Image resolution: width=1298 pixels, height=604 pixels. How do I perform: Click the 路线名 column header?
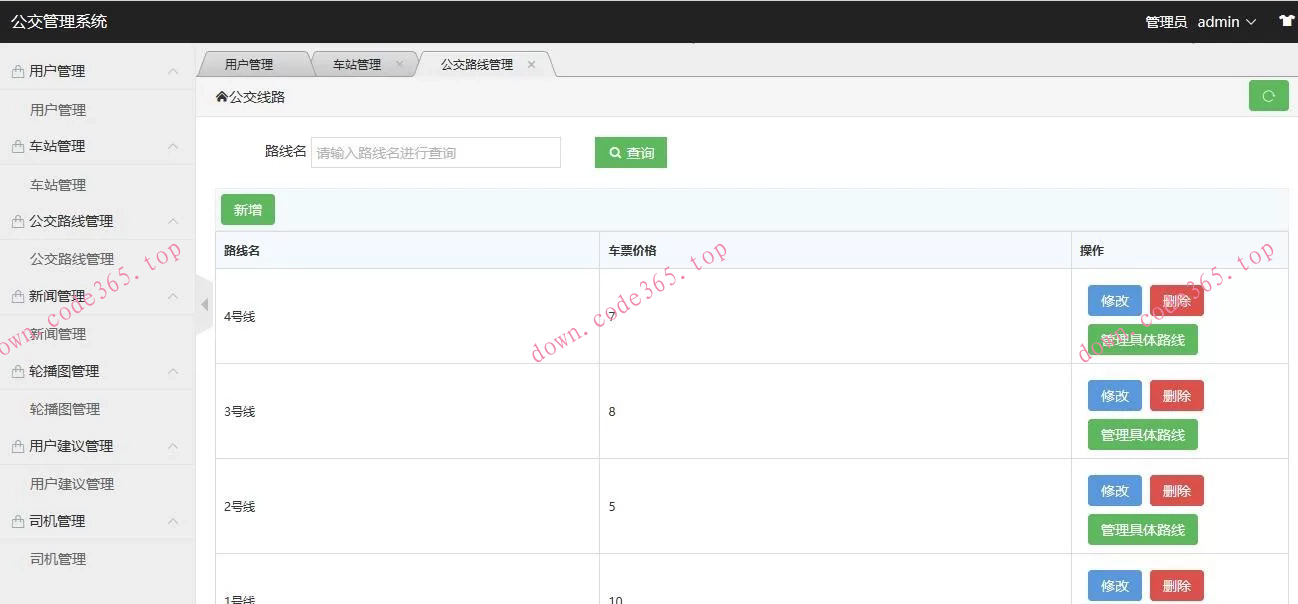[407, 250]
